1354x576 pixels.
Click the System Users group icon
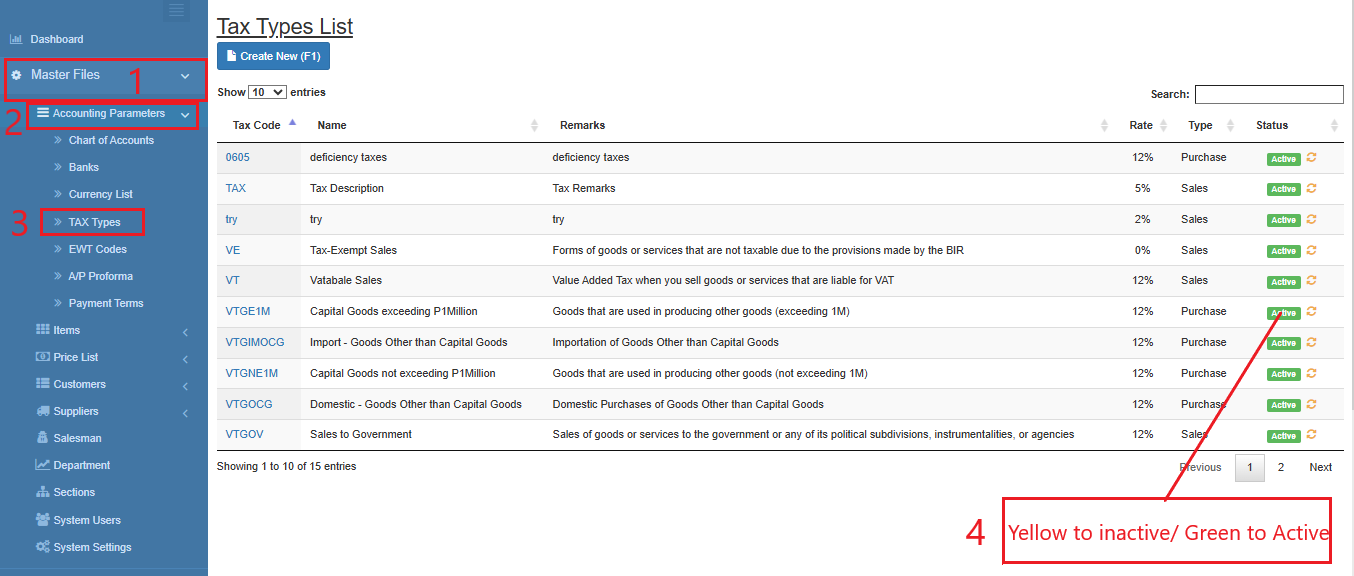pyautogui.click(x=43, y=520)
